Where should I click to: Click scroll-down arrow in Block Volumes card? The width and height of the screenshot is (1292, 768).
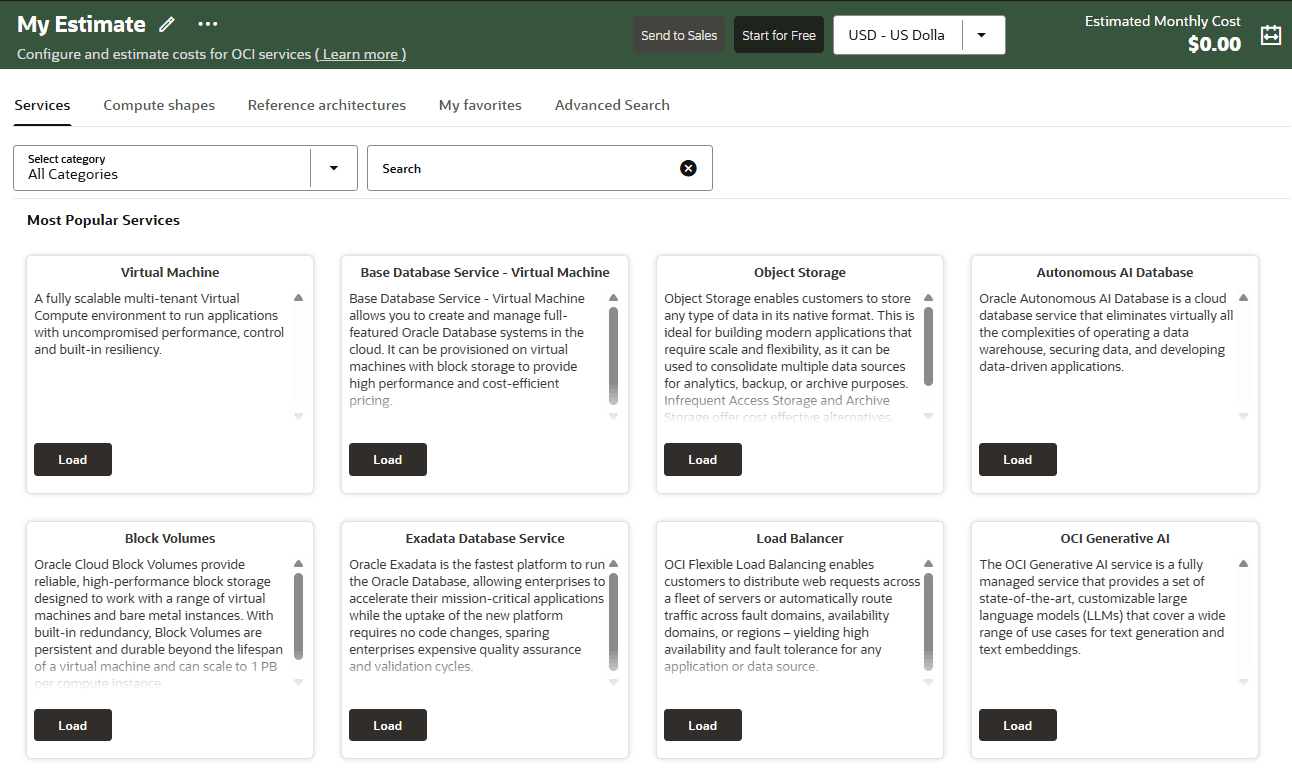[298, 682]
